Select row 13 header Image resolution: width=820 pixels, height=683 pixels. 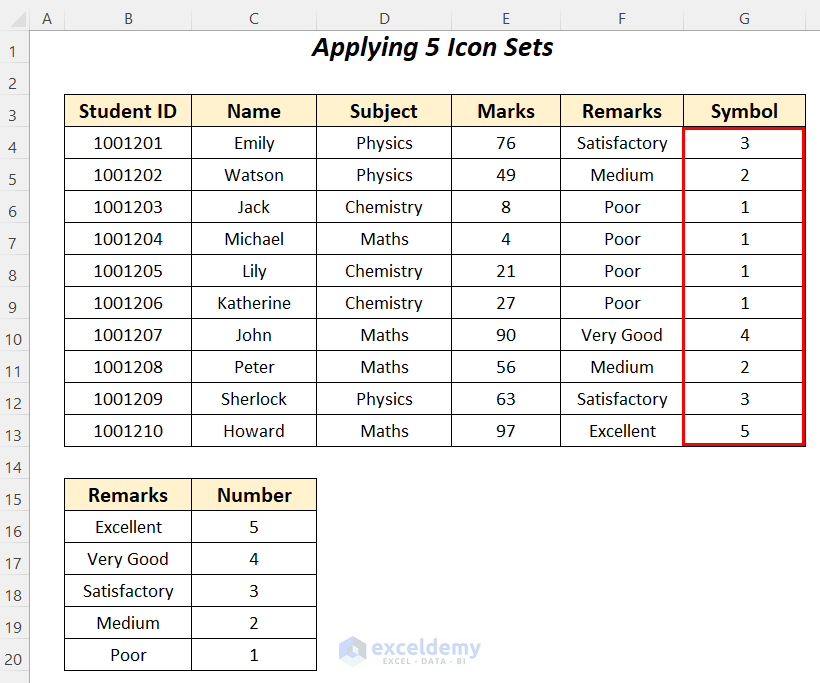(14, 431)
